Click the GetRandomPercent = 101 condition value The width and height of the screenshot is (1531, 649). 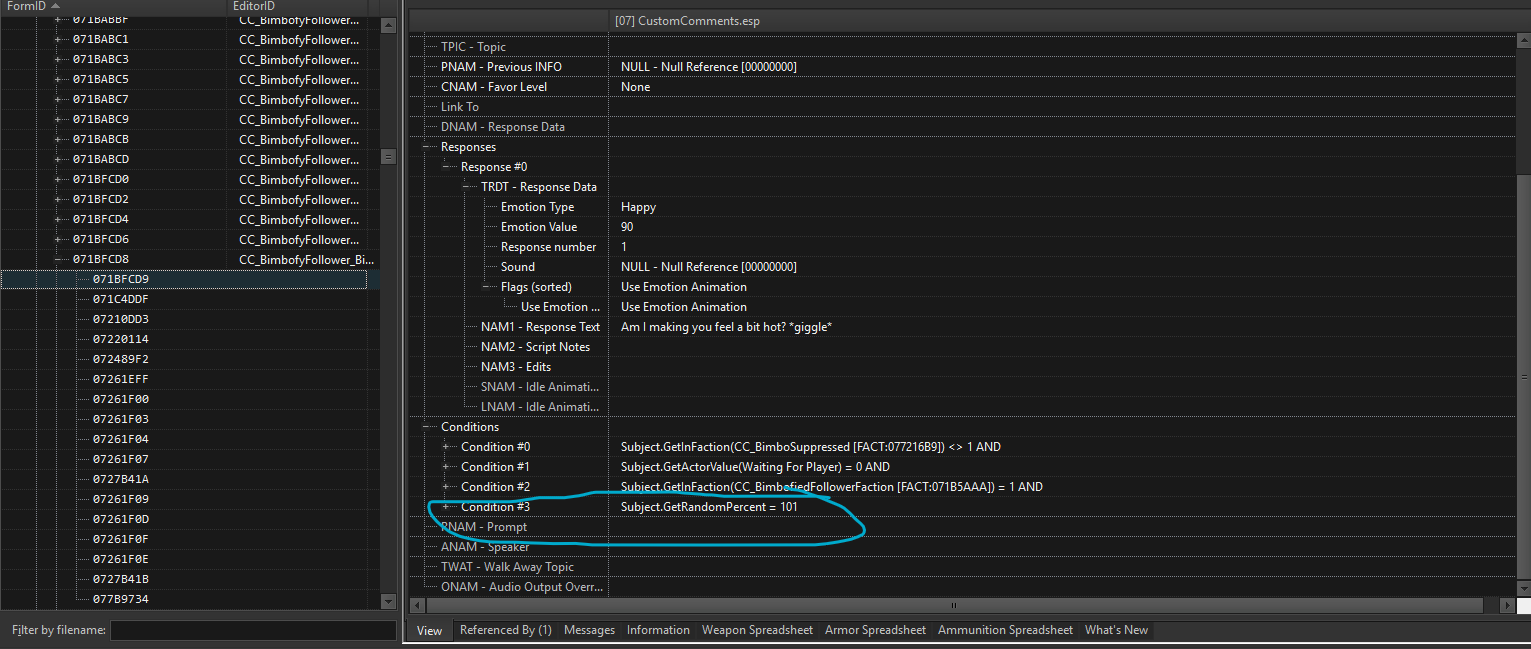[x=709, y=507]
